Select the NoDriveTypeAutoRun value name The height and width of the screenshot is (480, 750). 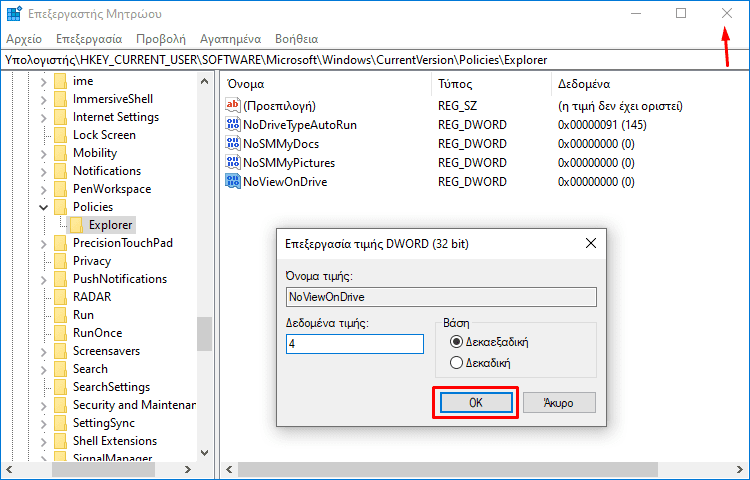tap(300, 125)
